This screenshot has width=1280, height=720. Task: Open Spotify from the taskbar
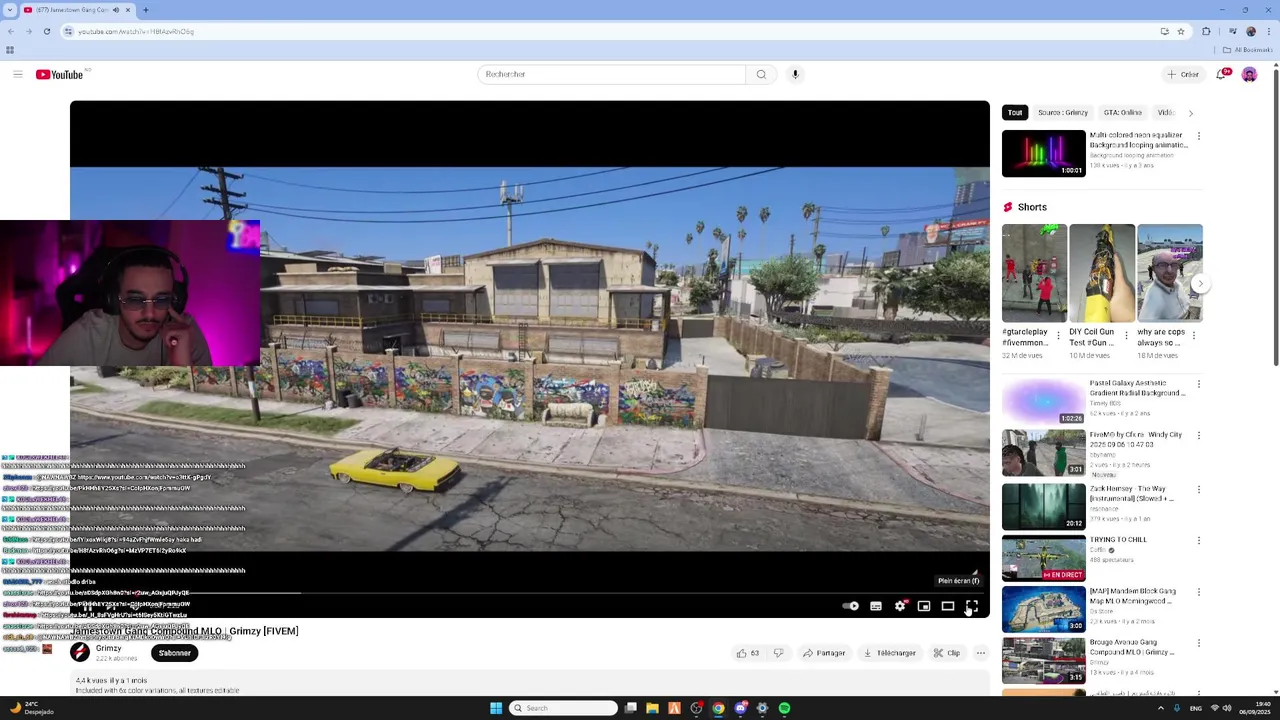coord(784,708)
